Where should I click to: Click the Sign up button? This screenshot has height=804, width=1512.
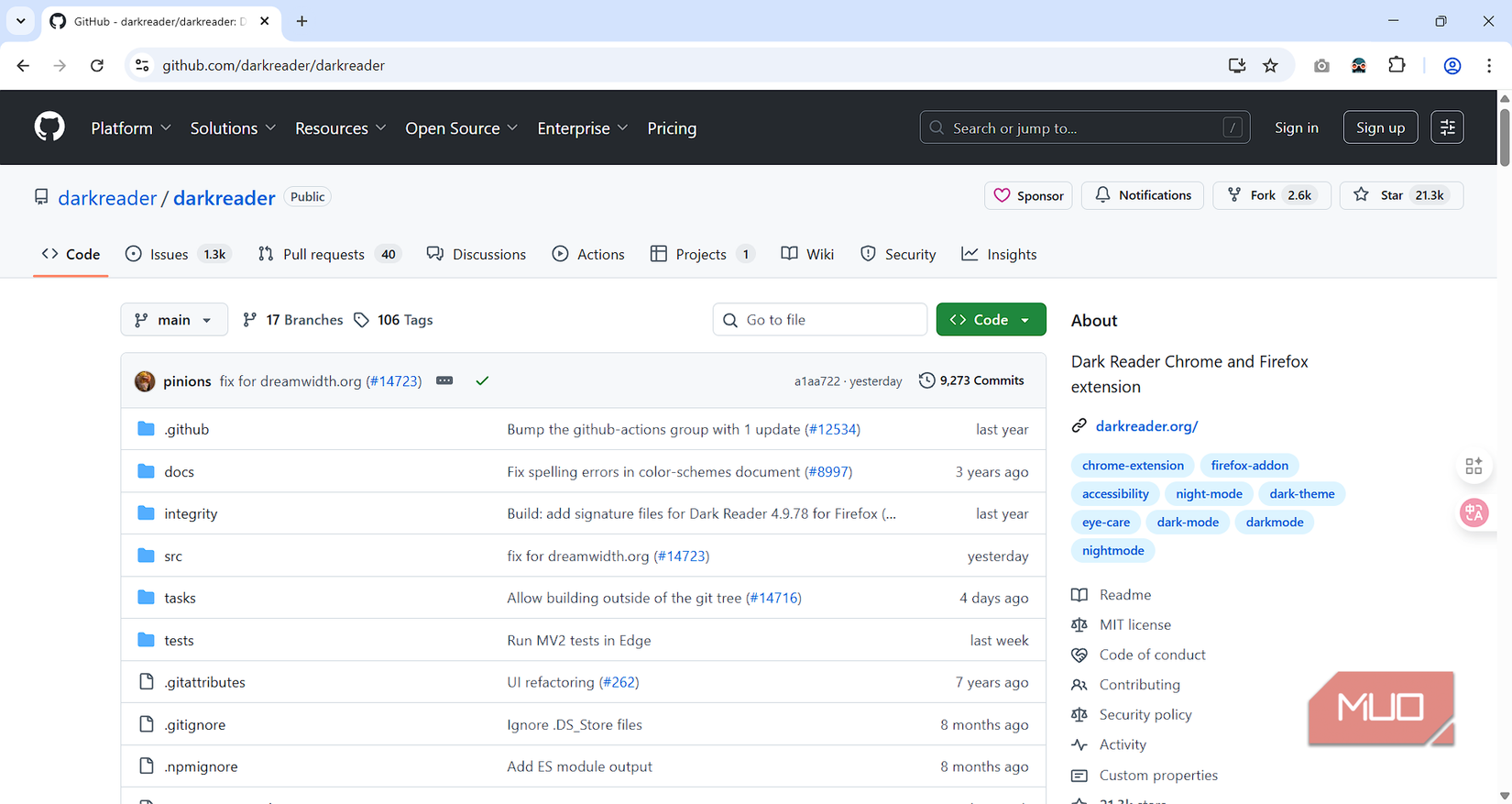[x=1380, y=127]
